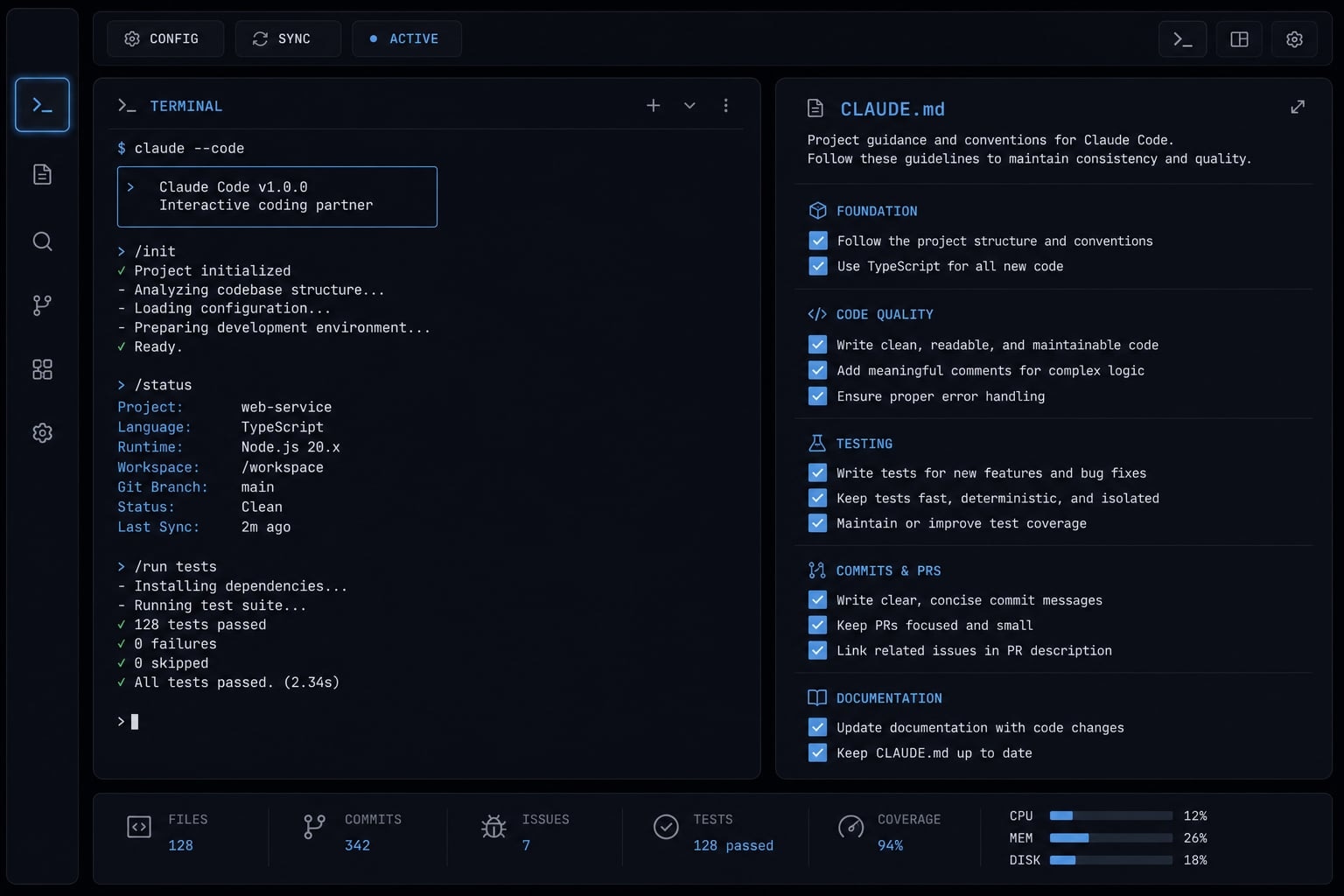Click the 'All tests passed. (2.34s)' line
This screenshot has width=1344, height=896.
coord(228,682)
